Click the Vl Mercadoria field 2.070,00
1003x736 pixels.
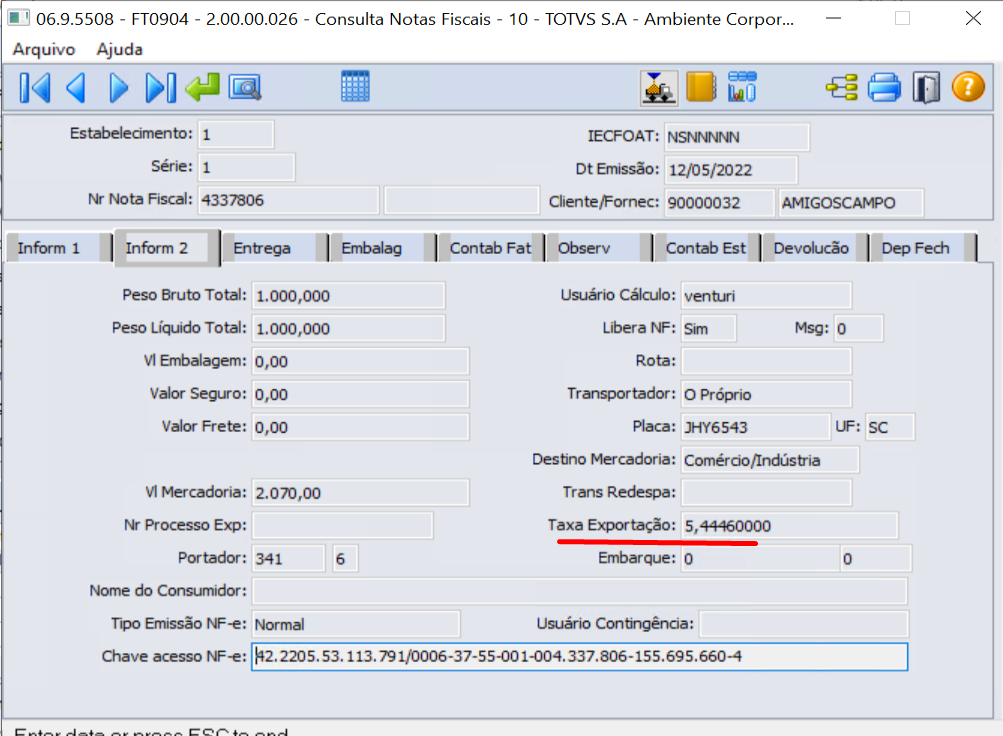click(361, 493)
